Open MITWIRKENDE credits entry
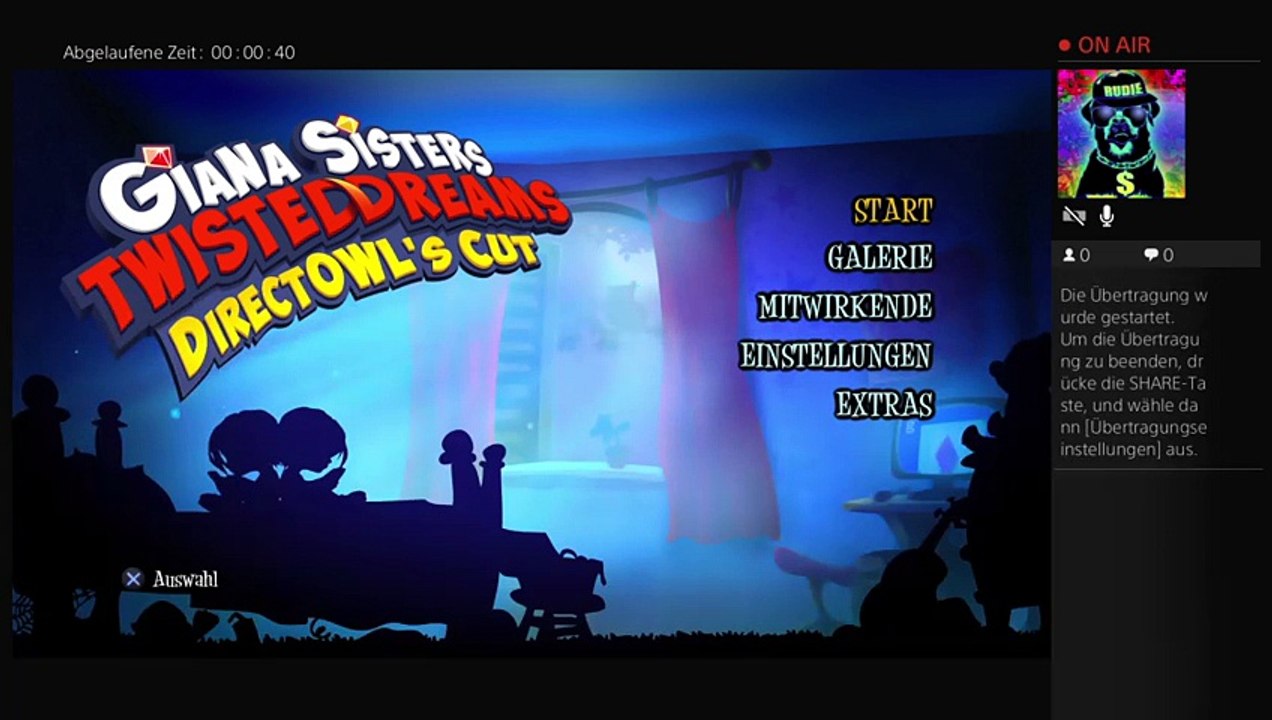The height and width of the screenshot is (720, 1272). (845, 306)
